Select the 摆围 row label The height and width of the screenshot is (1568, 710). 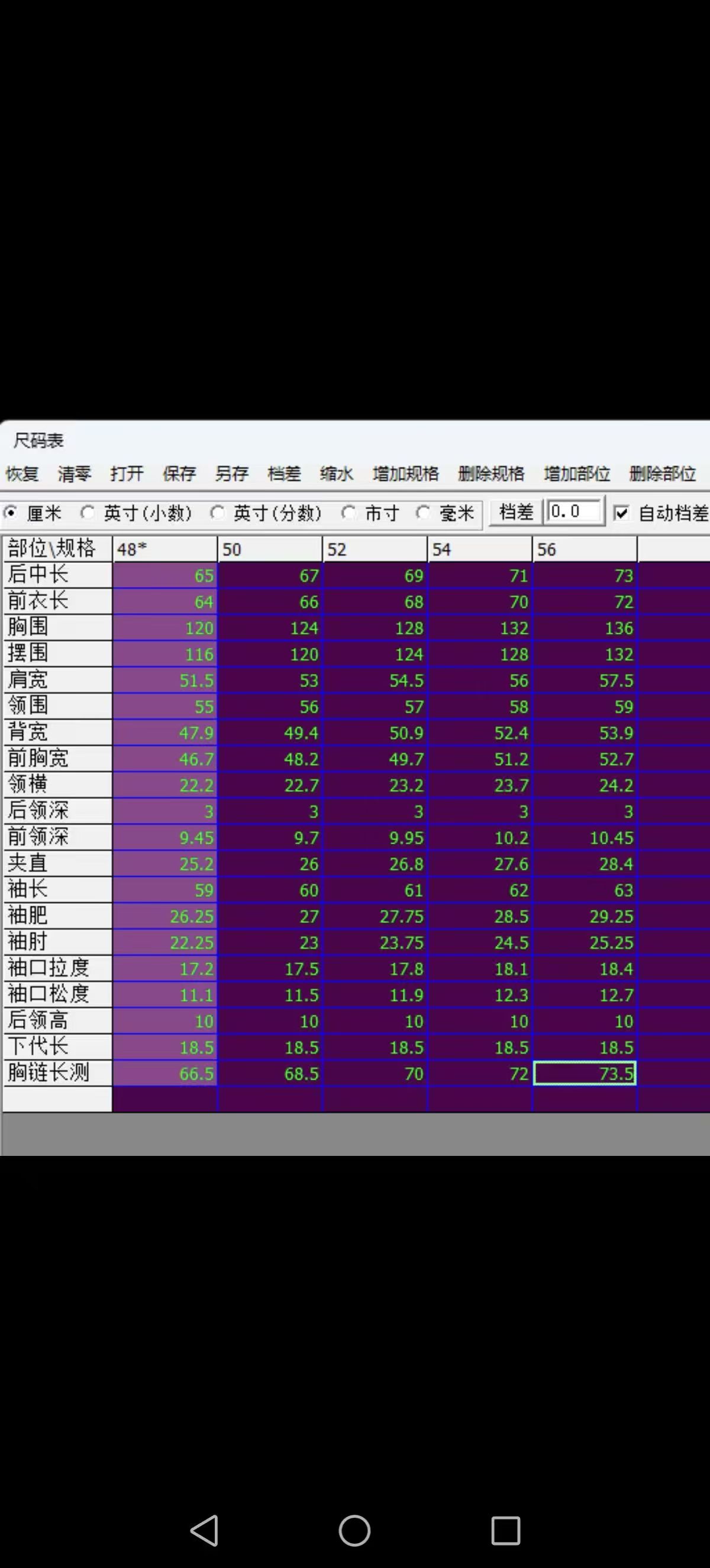click(x=57, y=654)
